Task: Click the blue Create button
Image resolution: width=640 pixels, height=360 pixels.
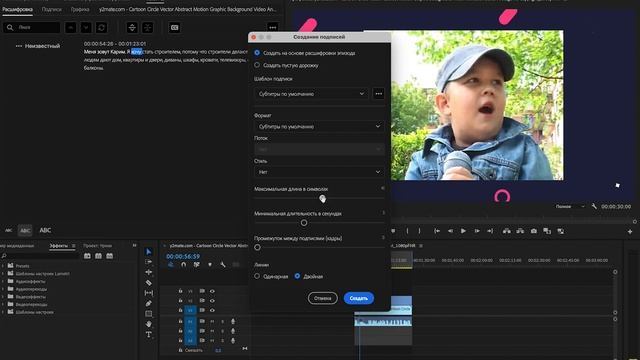Action: pos(359,298)
